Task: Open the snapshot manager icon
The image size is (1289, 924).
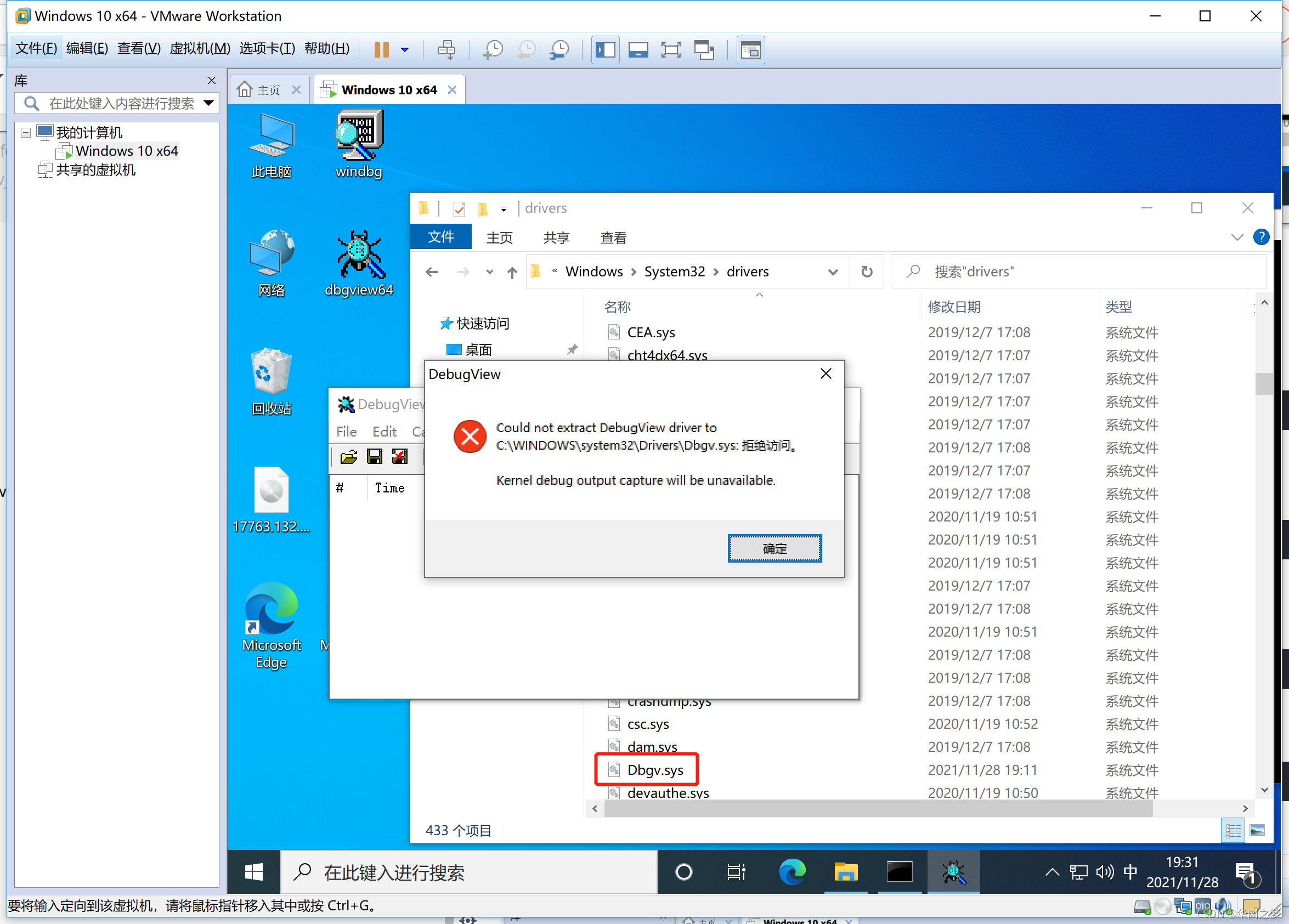Action: click(x=559, y=50)
